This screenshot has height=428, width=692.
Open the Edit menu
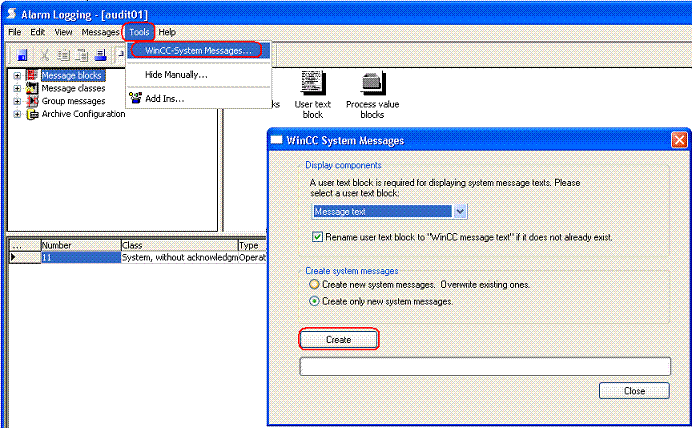(x=38, y=32)
